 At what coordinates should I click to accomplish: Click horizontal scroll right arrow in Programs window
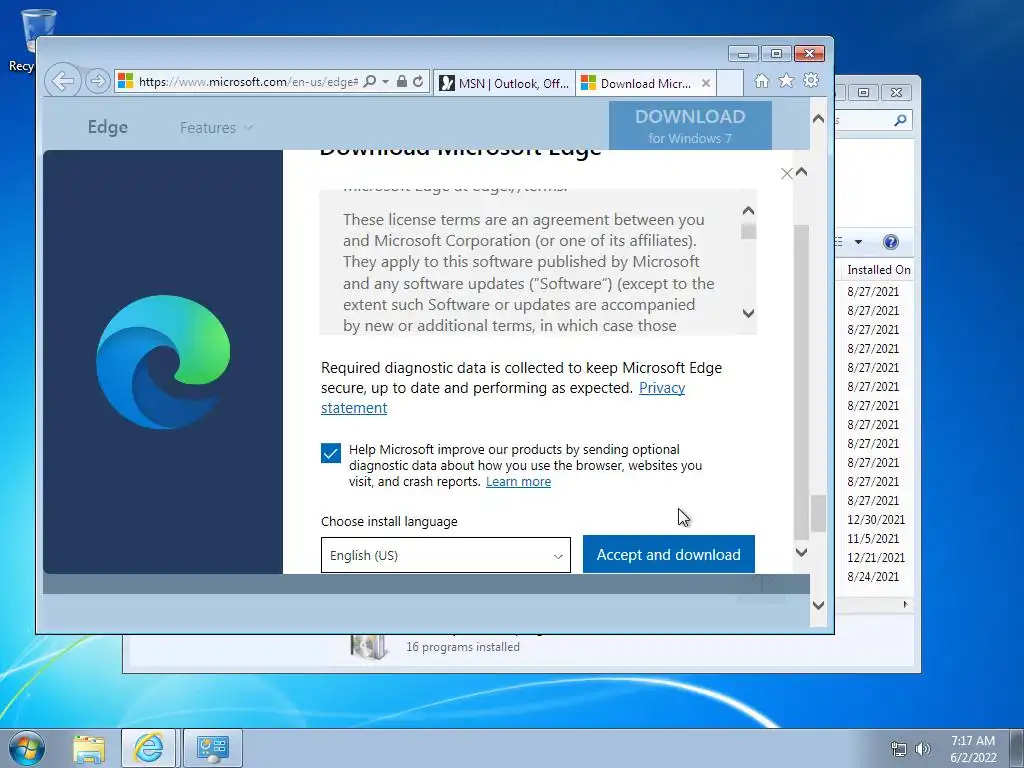(x=906, y=605)
